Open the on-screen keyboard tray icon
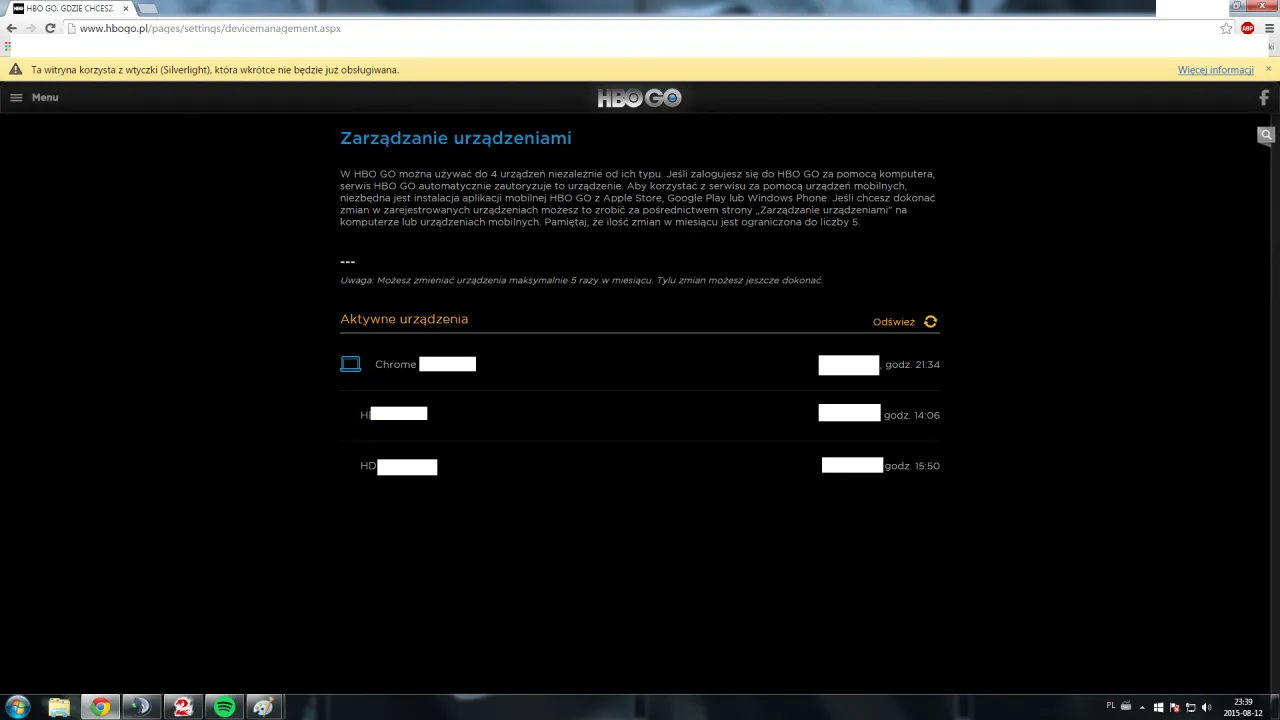Image resolution: width=1280 pixels, height=720 pixels. (1126, 706)
